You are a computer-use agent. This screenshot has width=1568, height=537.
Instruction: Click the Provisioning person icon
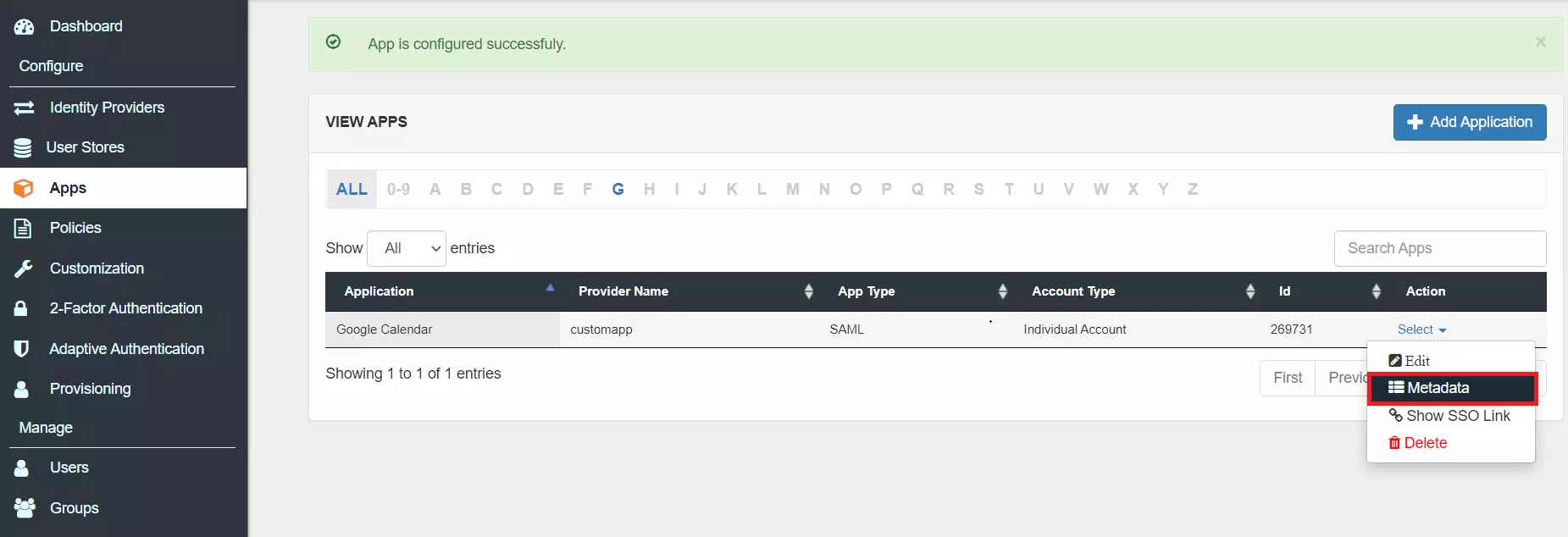tap(22, 389)
